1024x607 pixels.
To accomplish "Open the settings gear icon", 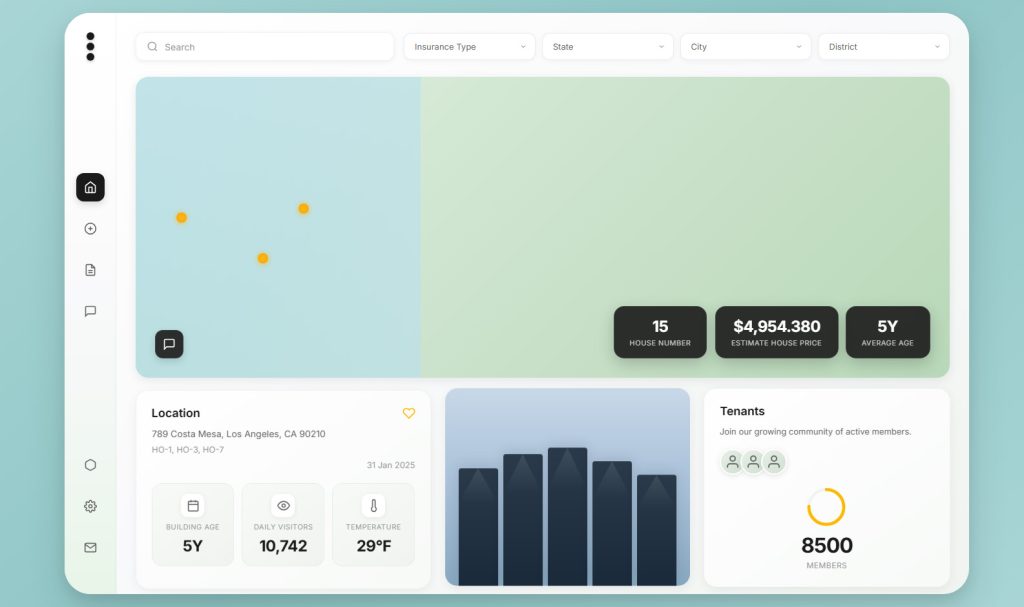I will pos(90,506).
